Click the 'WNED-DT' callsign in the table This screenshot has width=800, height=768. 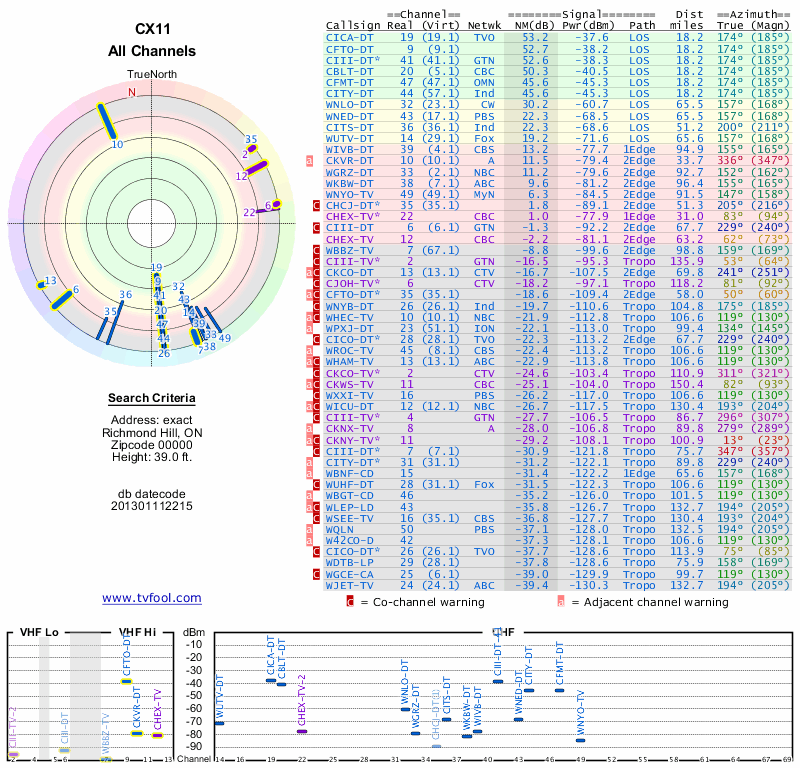tap(349, 116)
